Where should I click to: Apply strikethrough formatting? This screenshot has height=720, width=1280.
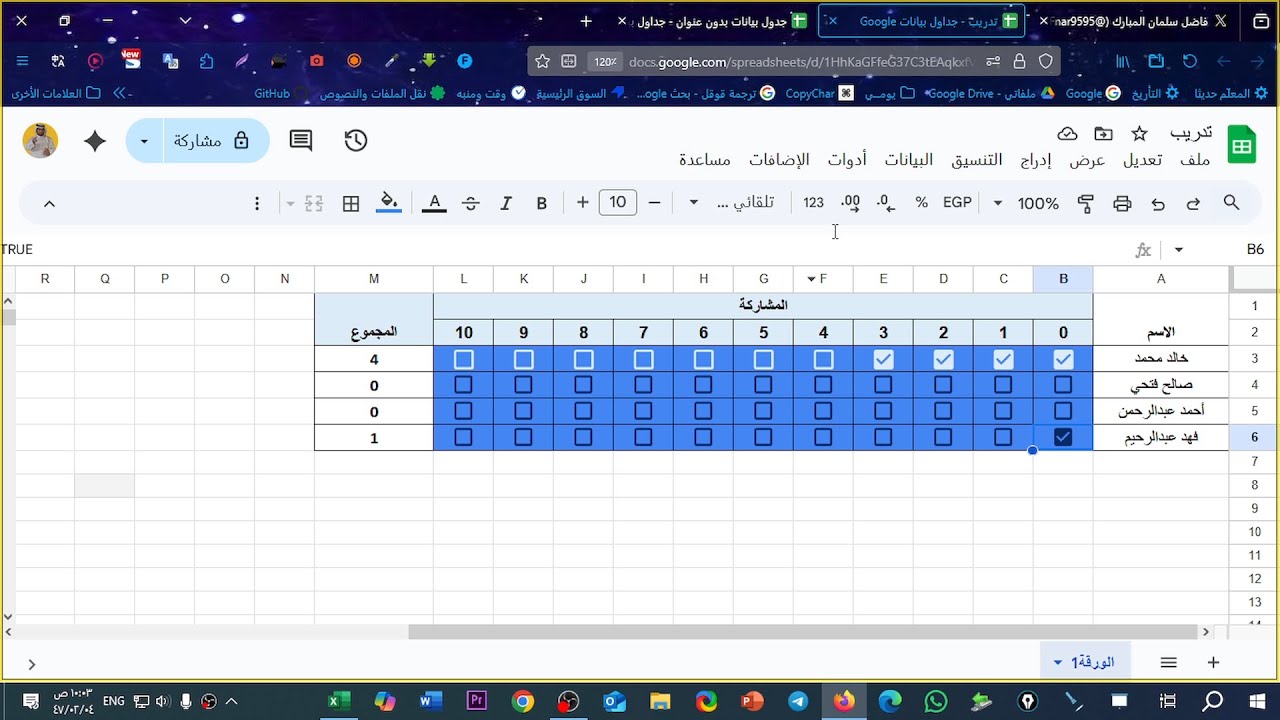coord(471,203)
